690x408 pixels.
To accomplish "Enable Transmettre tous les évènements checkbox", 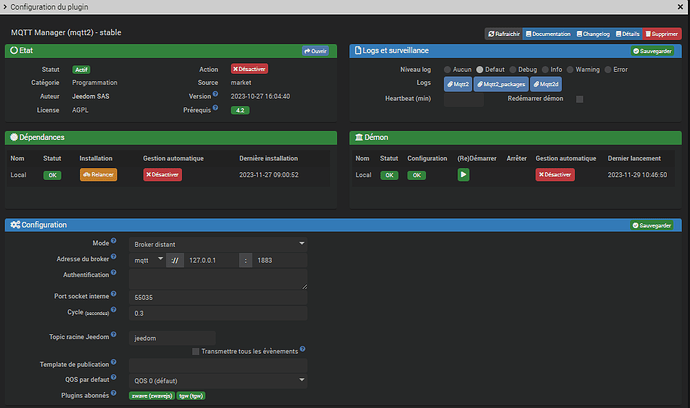I will pos(195,351).
